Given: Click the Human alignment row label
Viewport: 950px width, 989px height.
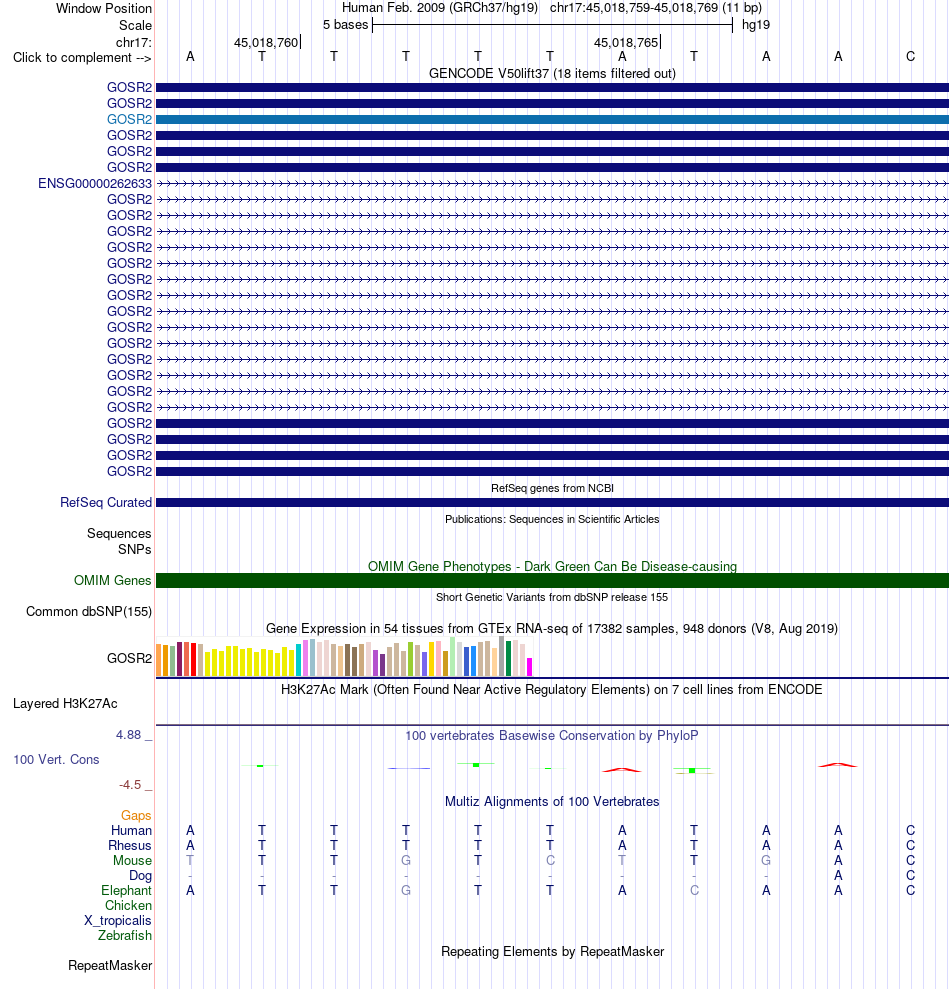Looking at the screenshot, I should (x=131, y=831).
